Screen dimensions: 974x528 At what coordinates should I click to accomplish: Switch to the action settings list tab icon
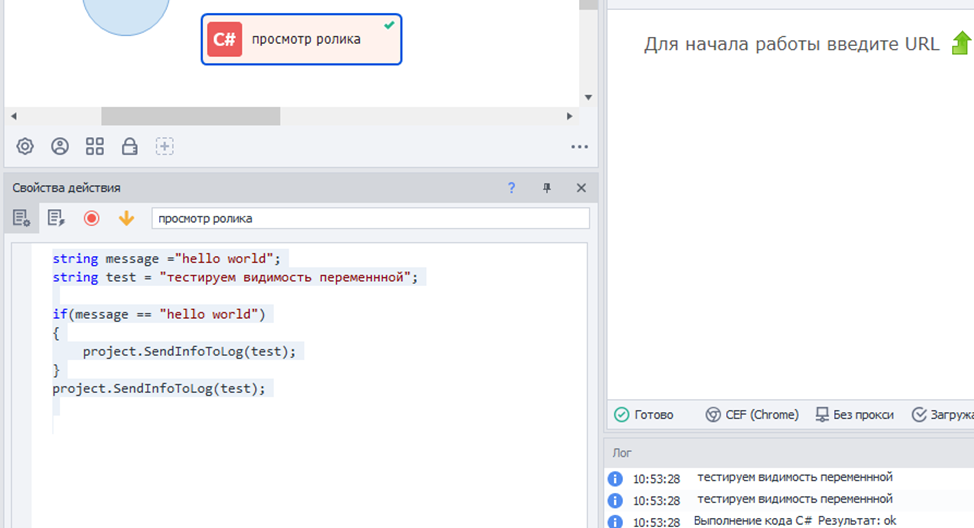[22, 218]
